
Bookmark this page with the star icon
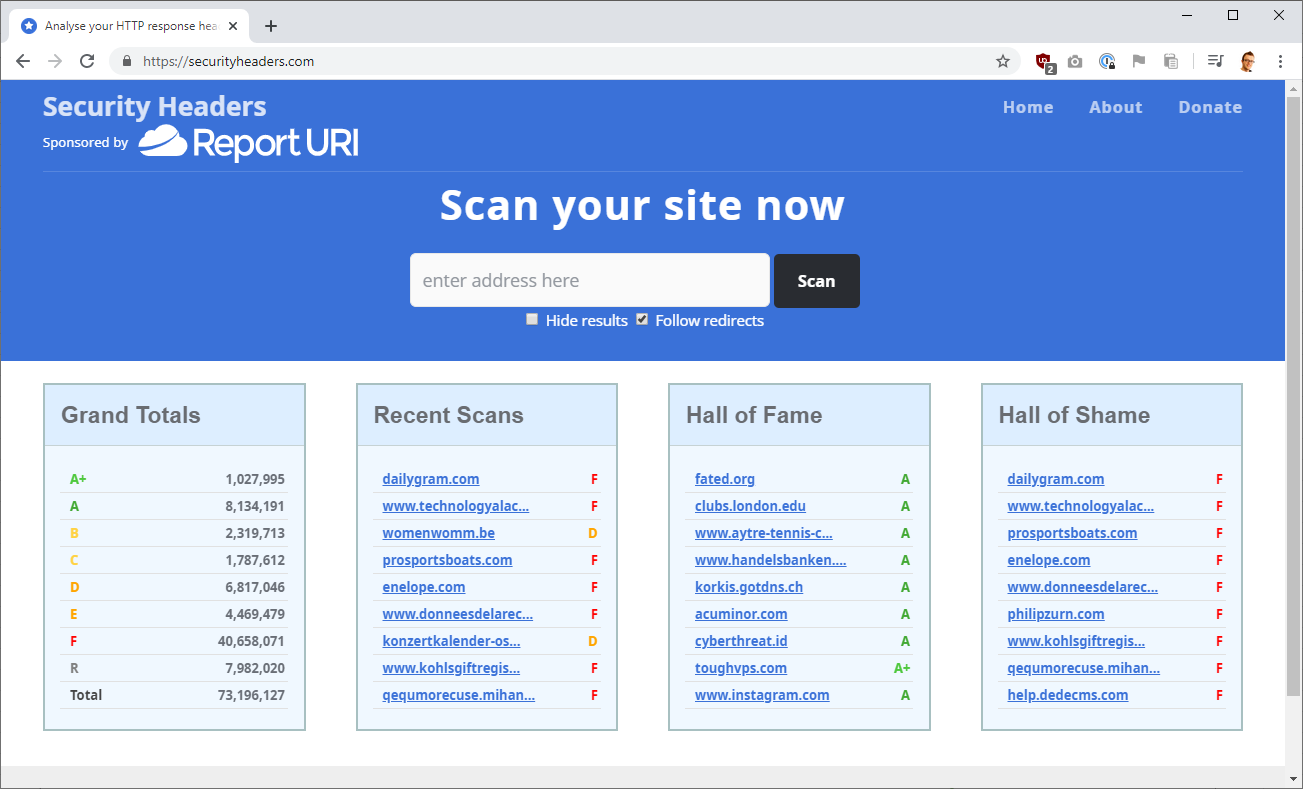click(1003, 62)
